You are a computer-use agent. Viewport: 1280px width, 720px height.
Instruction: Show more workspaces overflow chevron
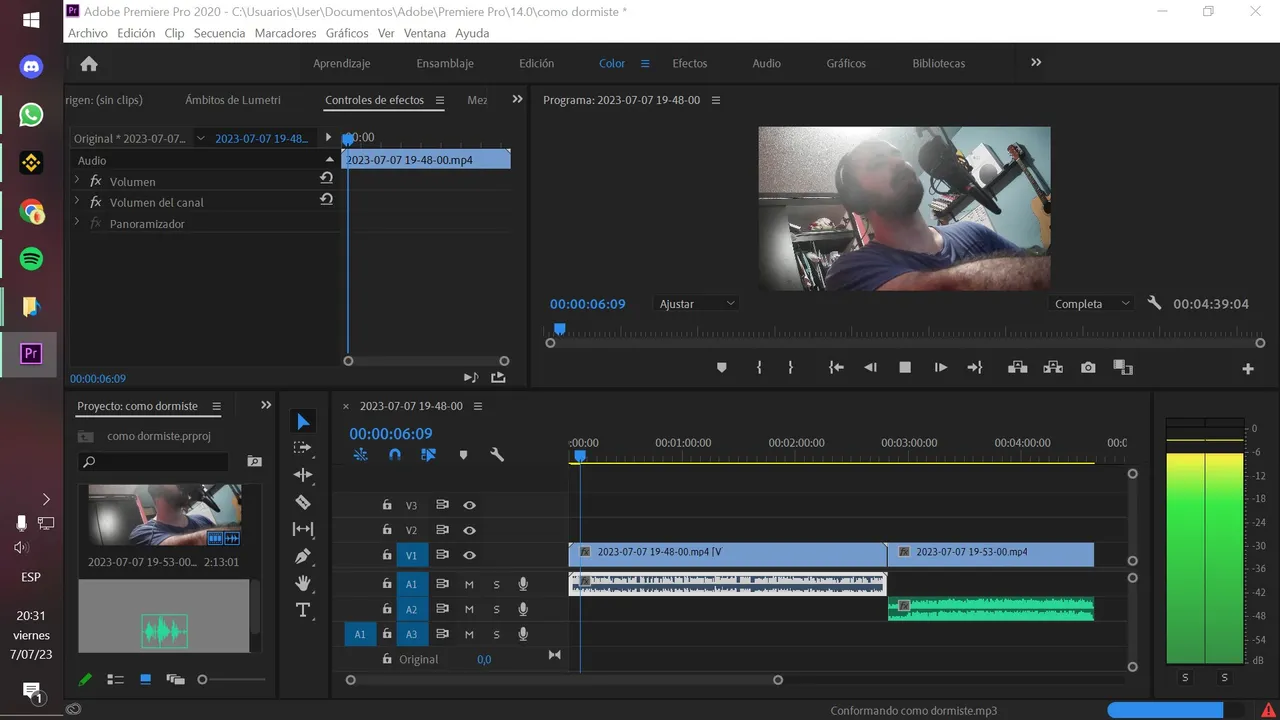coord(1036,62)
